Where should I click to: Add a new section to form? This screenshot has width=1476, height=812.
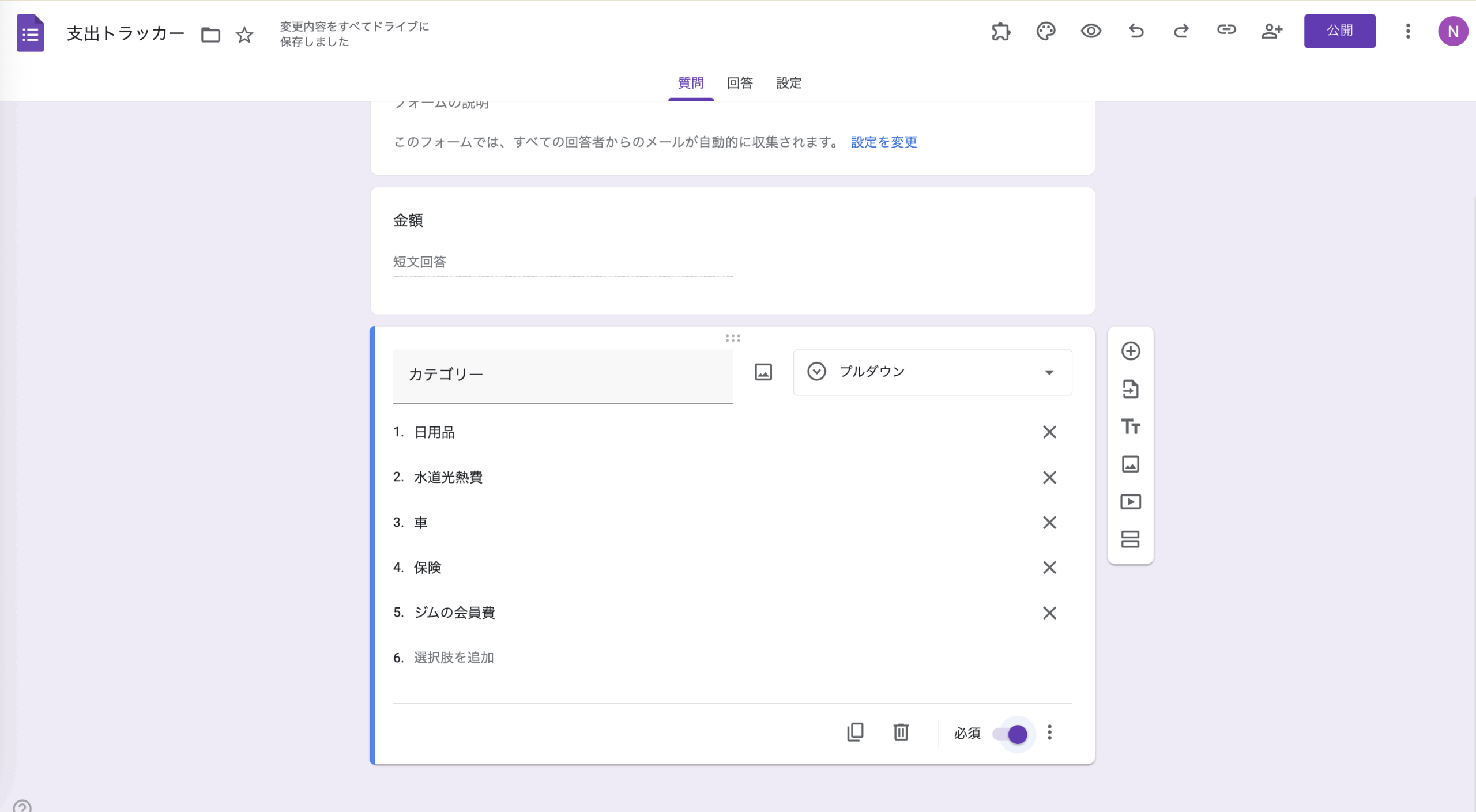1130,539
